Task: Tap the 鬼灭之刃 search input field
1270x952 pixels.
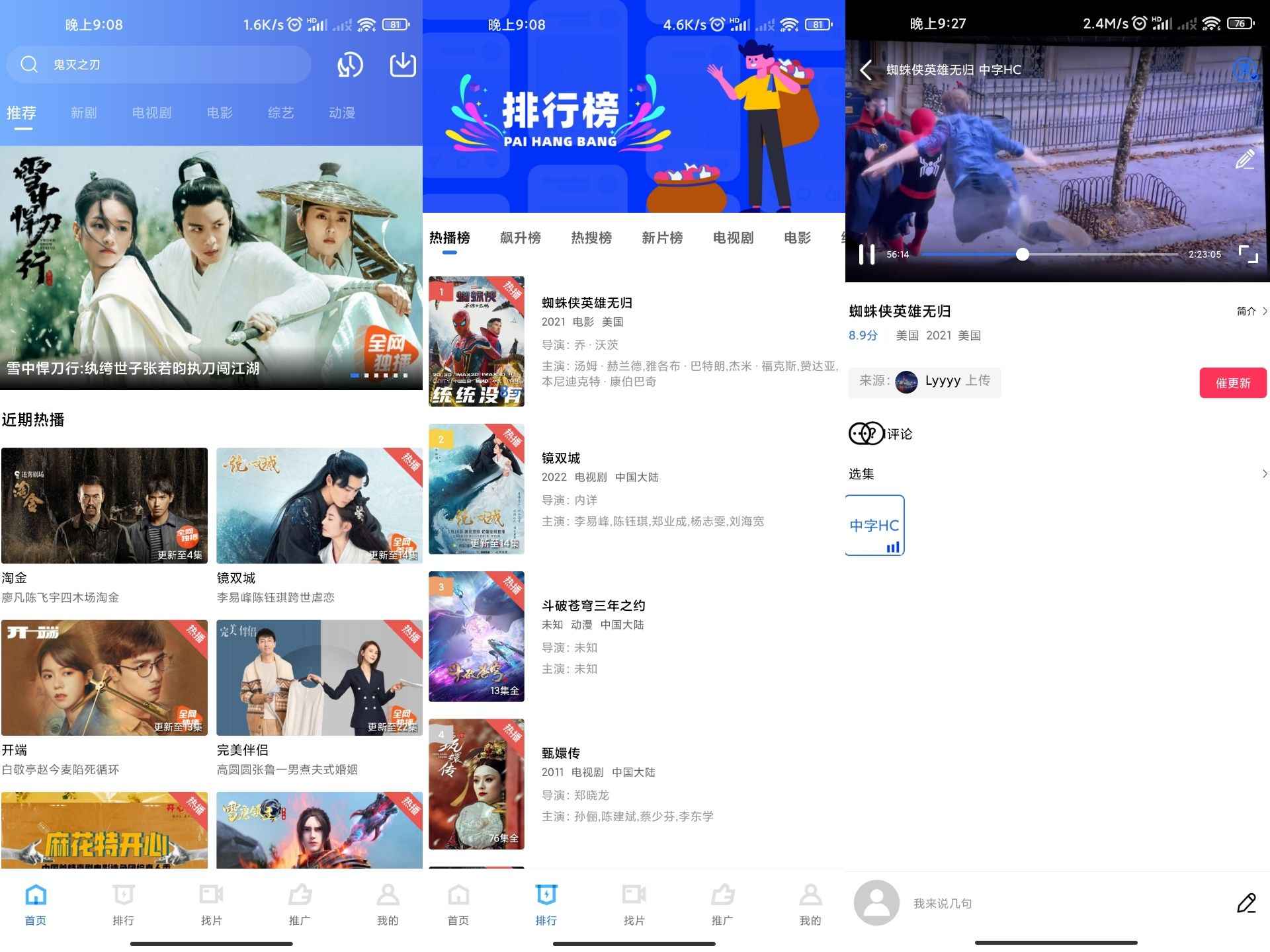Action: click(x=159, y=64)
